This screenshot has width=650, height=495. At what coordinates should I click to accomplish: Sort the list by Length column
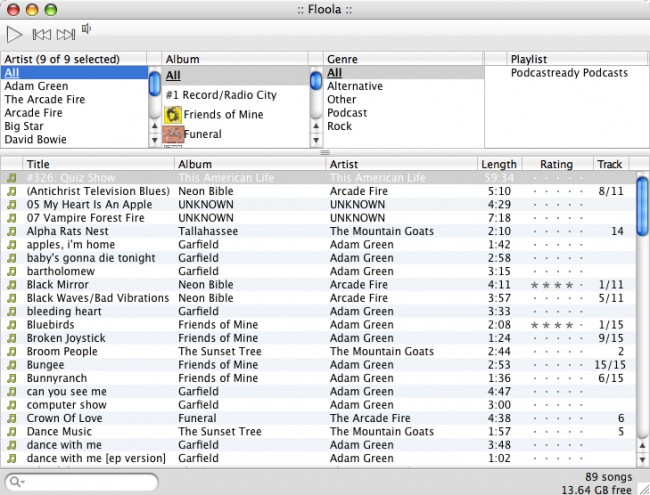[498, 164]
